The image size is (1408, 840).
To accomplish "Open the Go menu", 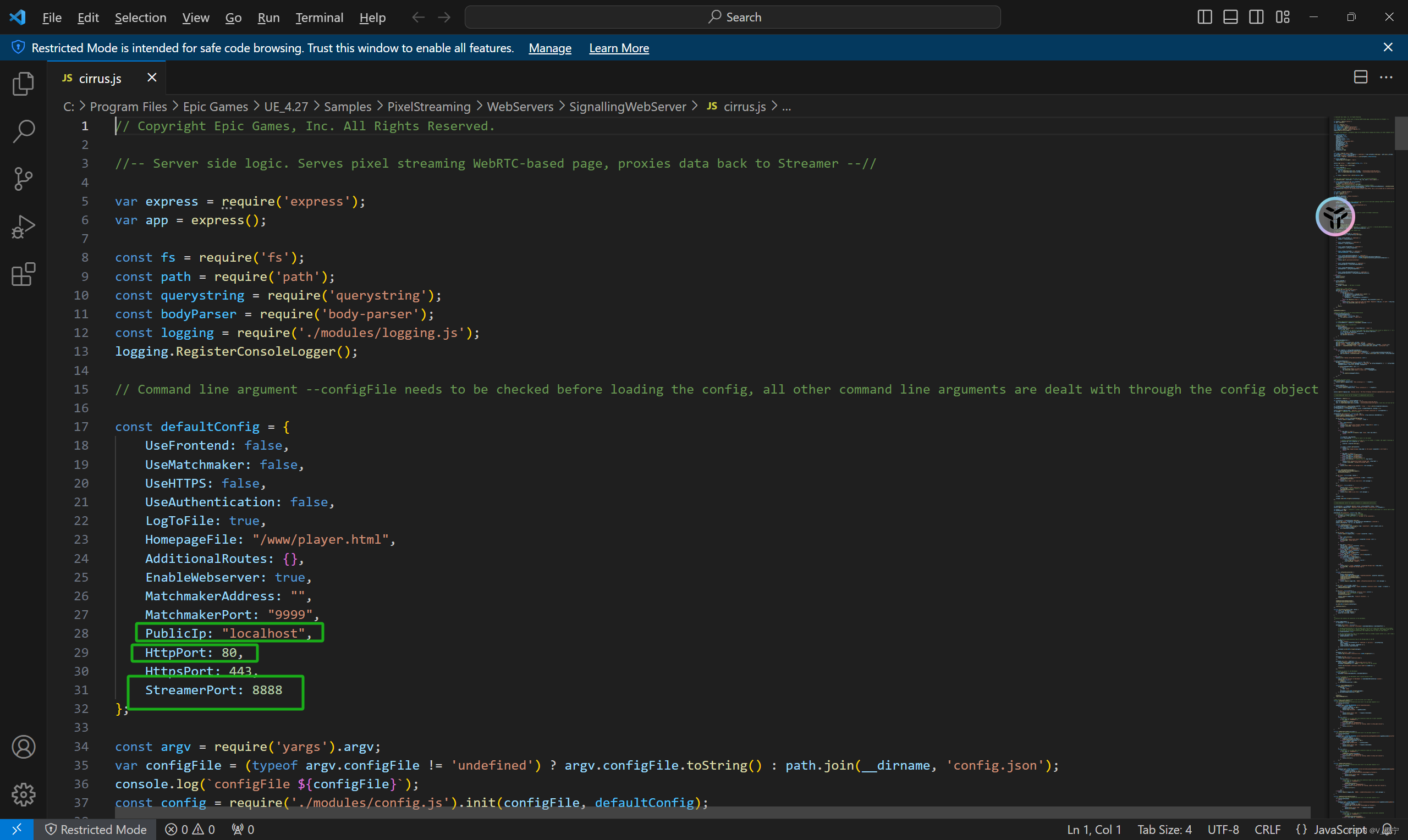I will coord(233,18).
